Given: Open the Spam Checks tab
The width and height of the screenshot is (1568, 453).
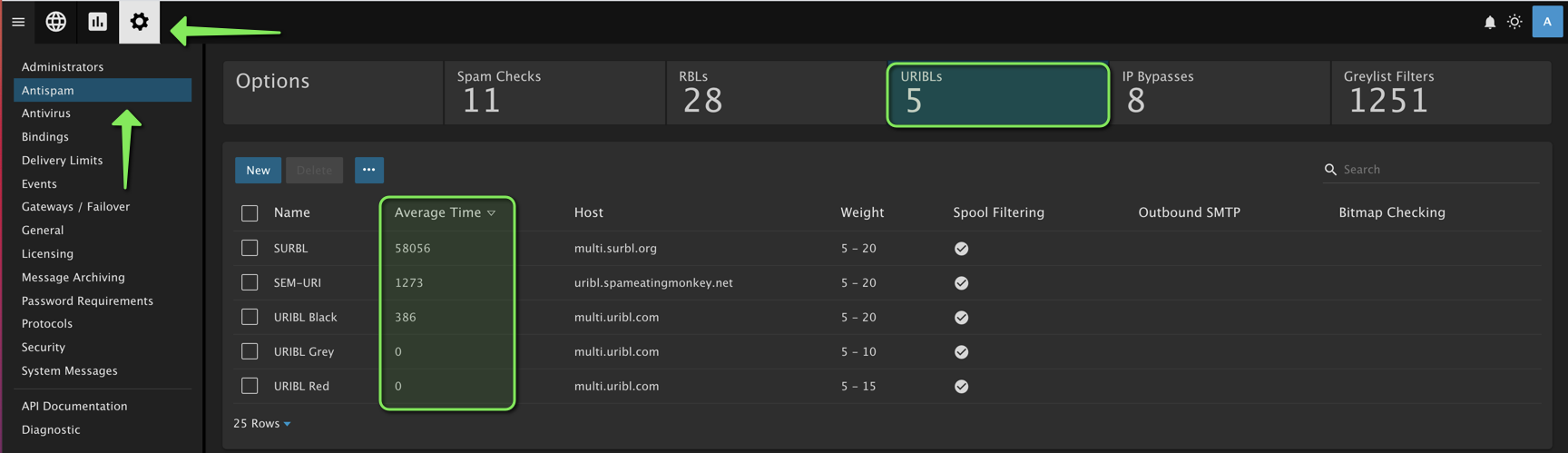Looking at the screenshot, I should pyautogui.click(x=554, y=93).
